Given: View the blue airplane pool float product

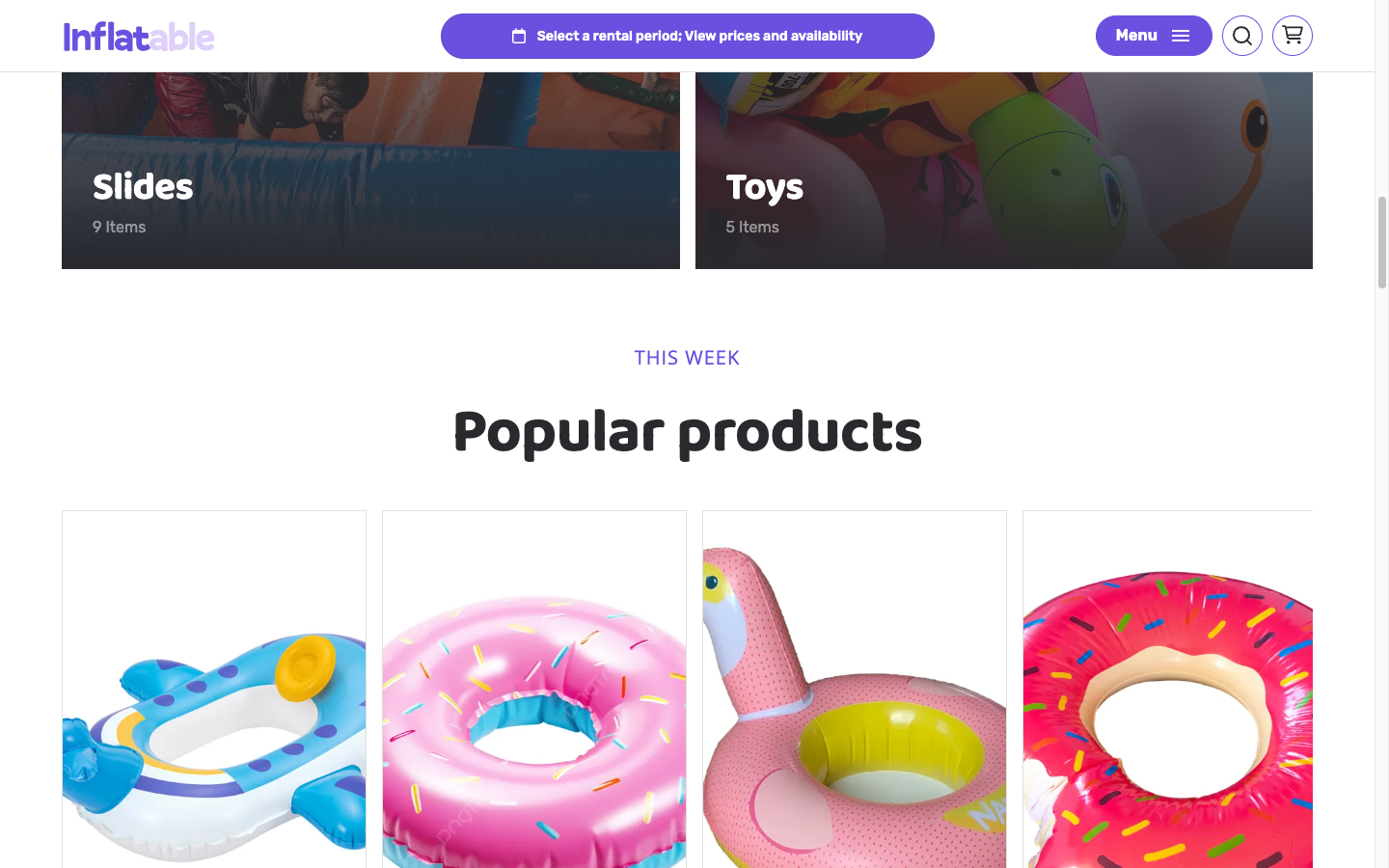Looking at the screenshot, I should (214, 690).
